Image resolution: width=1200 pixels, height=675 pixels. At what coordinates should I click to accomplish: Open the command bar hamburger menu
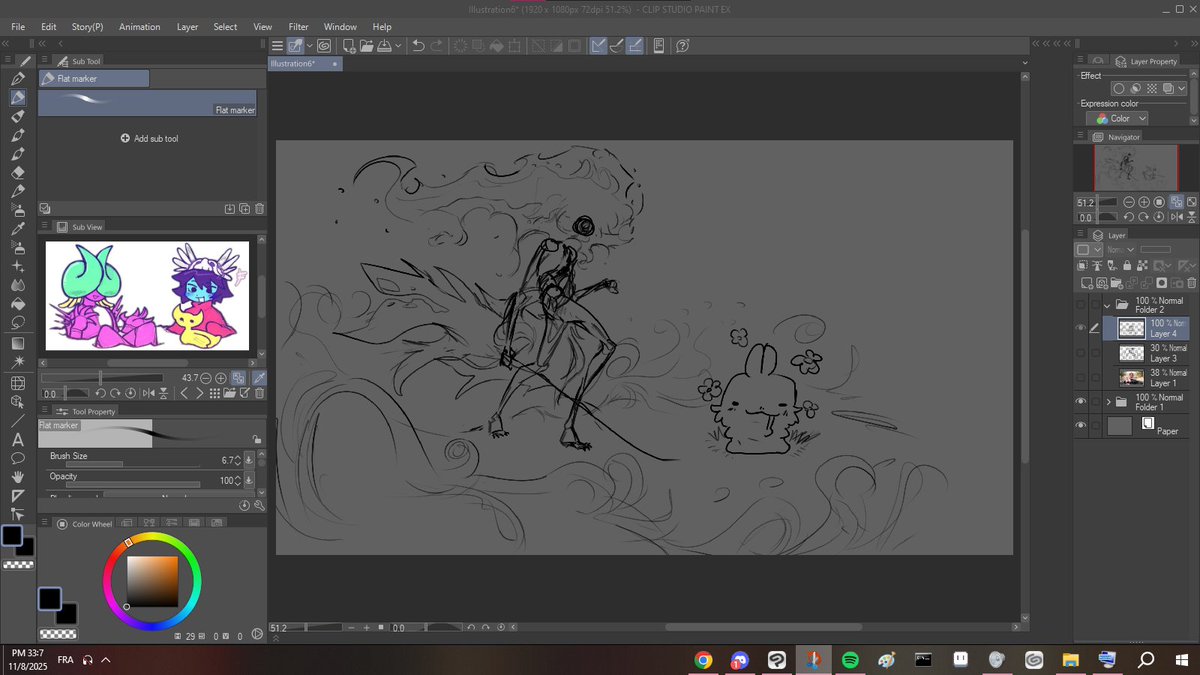click(277, 45)
